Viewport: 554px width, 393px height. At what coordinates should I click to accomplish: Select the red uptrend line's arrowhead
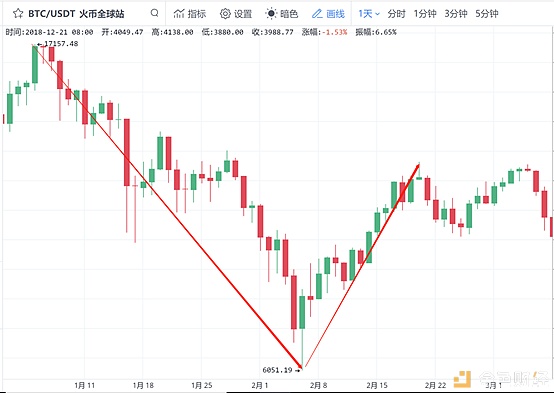(x=416, y=168)
